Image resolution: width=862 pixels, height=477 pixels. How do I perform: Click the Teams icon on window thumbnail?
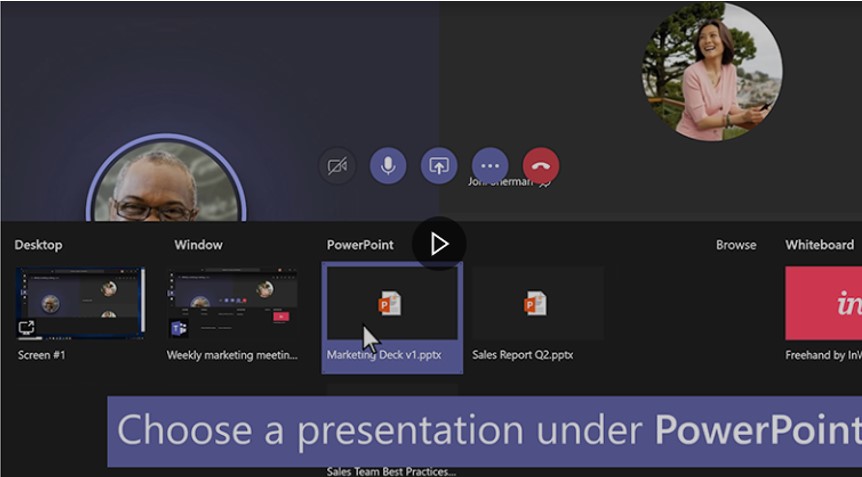pos(179,328)
